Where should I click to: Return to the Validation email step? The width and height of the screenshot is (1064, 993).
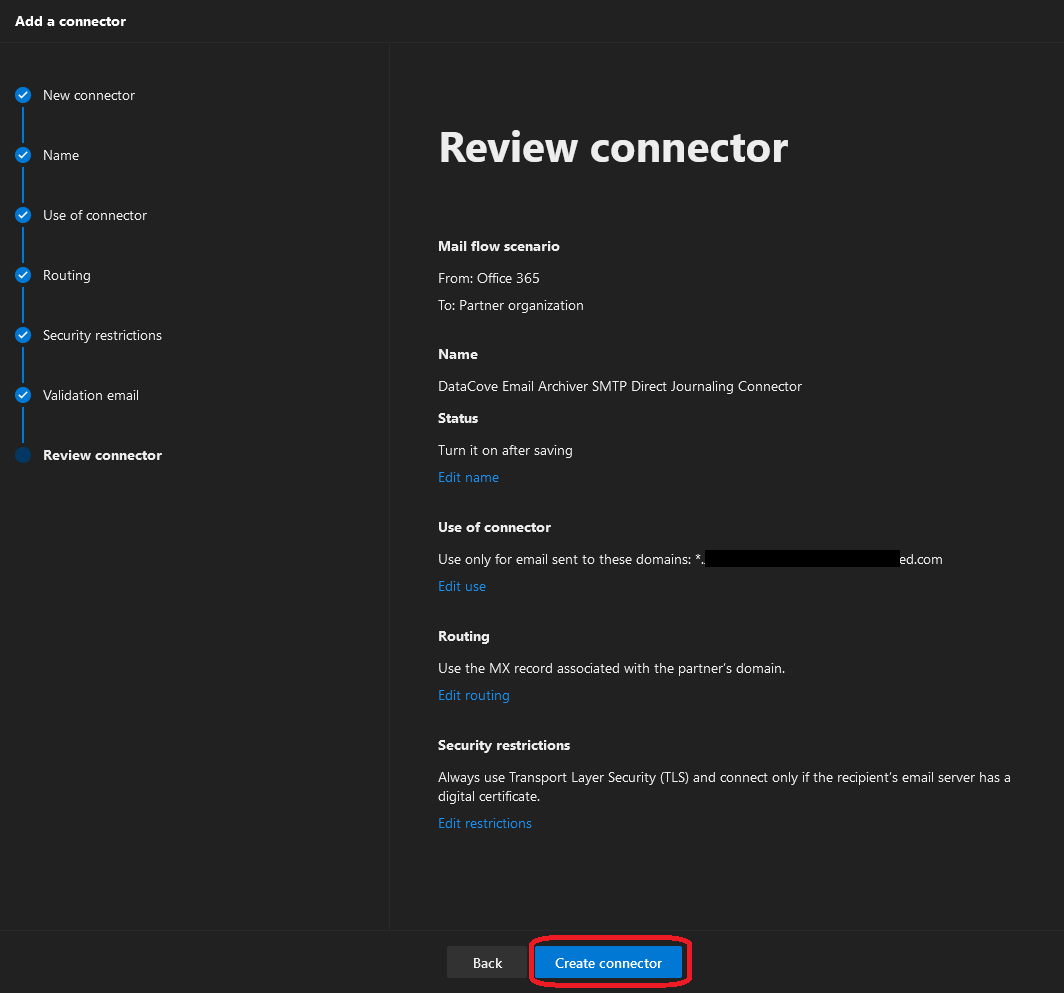[91, 395]
